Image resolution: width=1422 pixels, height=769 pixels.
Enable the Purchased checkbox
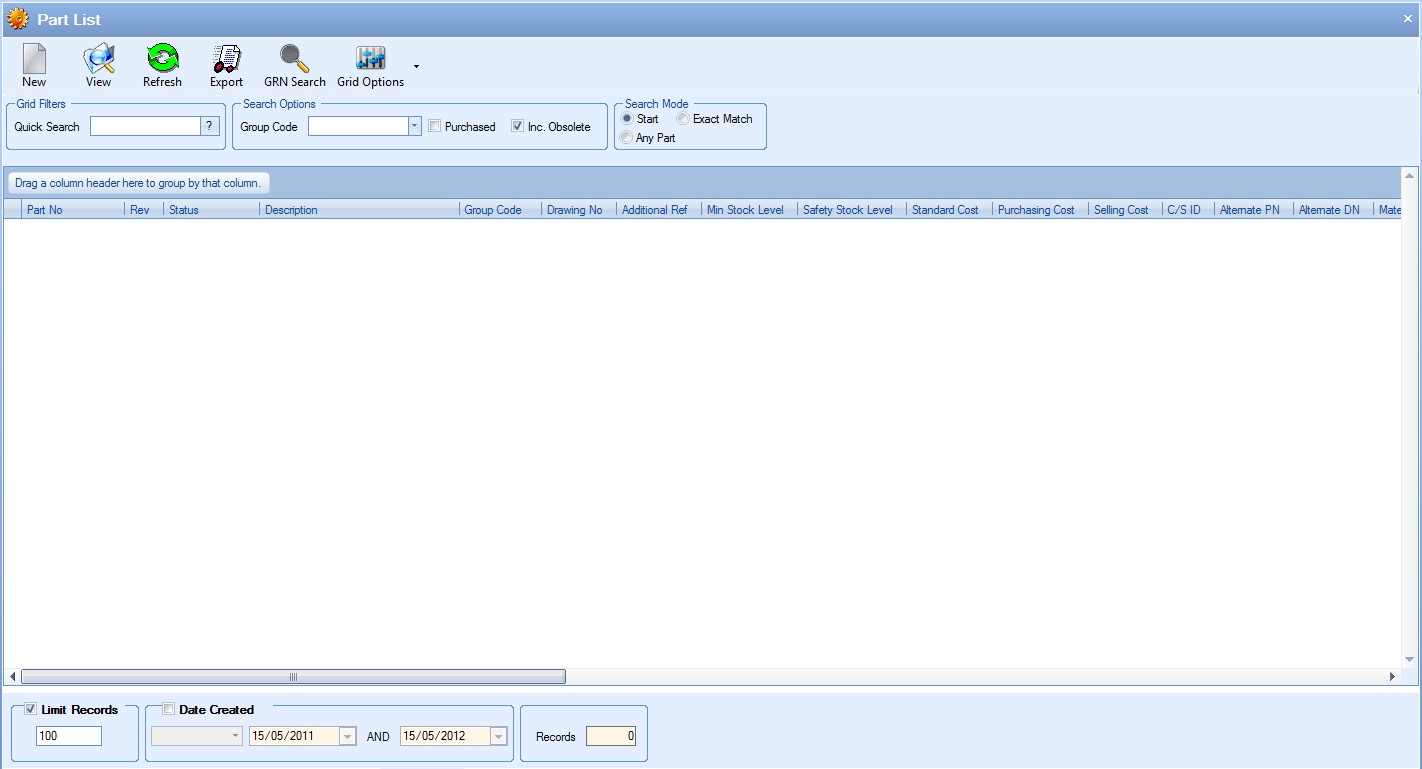click(x=435, y=126)
